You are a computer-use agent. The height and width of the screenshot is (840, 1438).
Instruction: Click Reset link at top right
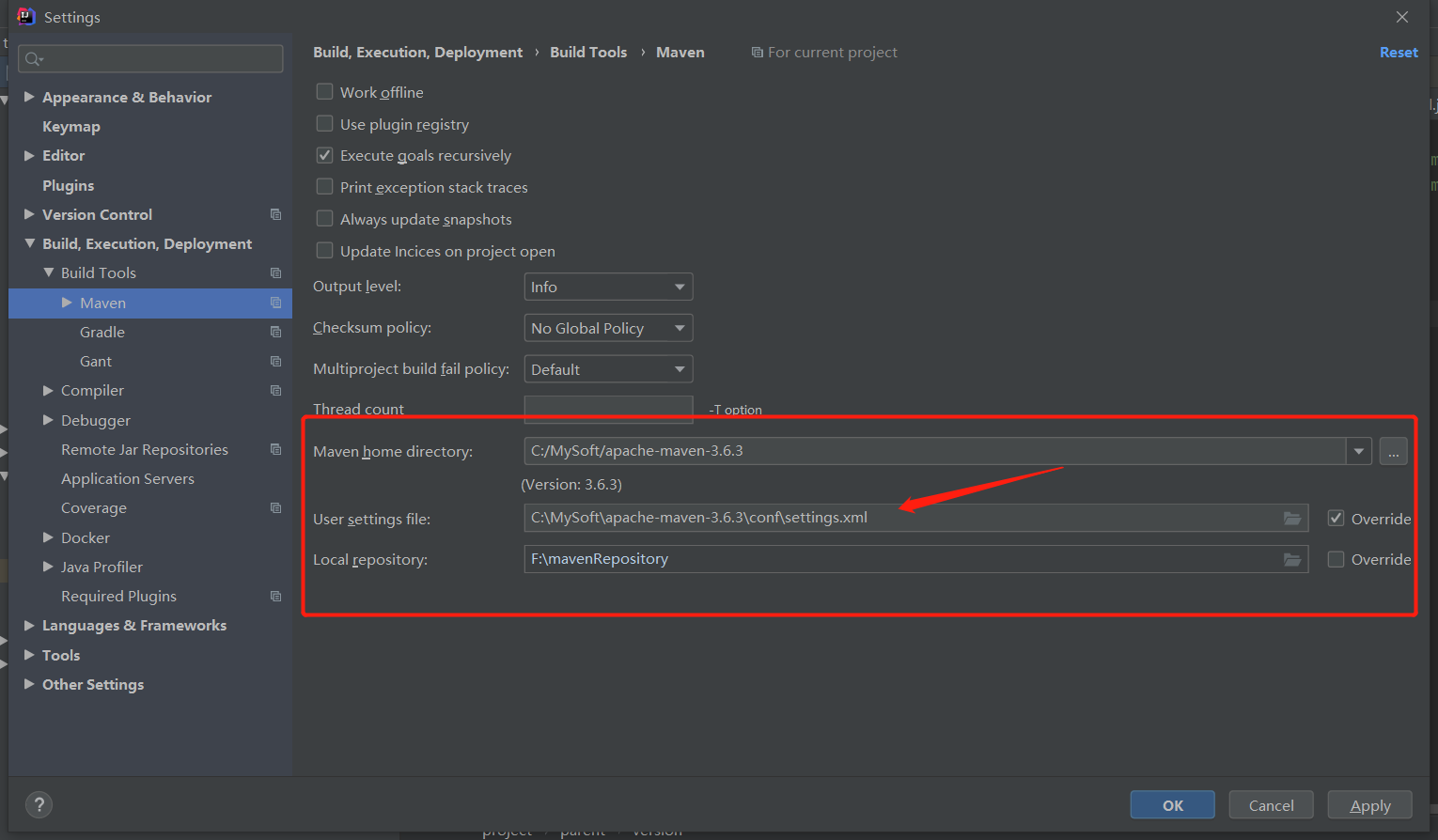point(1399,53)
